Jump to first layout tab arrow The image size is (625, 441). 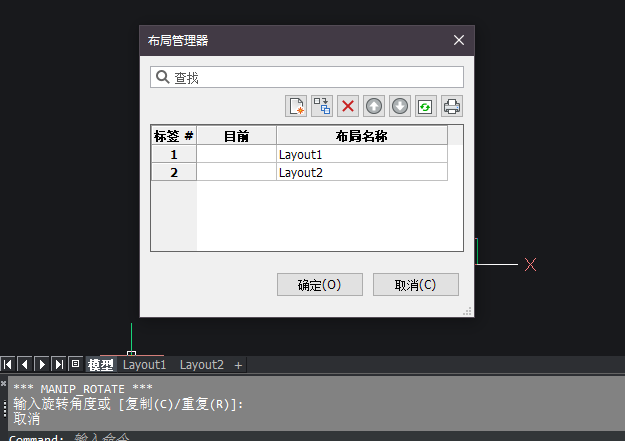[x=8, y=365]
